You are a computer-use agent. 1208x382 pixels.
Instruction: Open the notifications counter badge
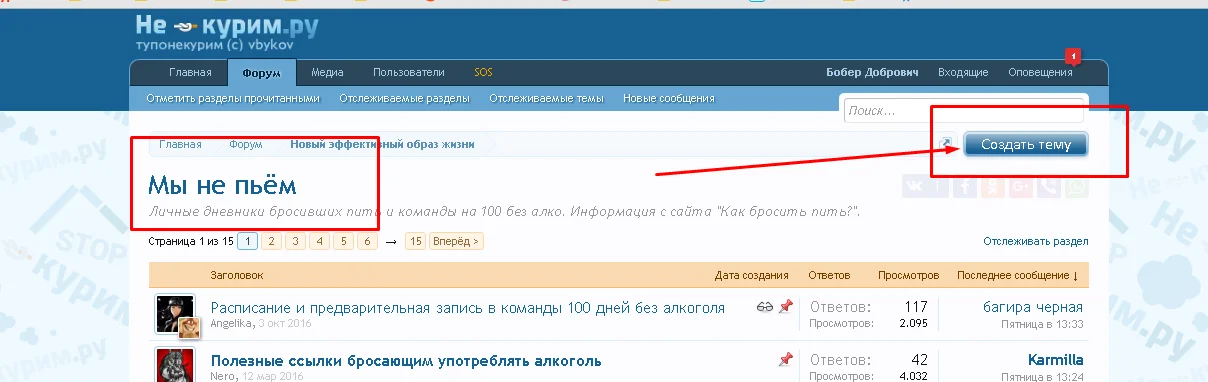tap(1073, 56)
